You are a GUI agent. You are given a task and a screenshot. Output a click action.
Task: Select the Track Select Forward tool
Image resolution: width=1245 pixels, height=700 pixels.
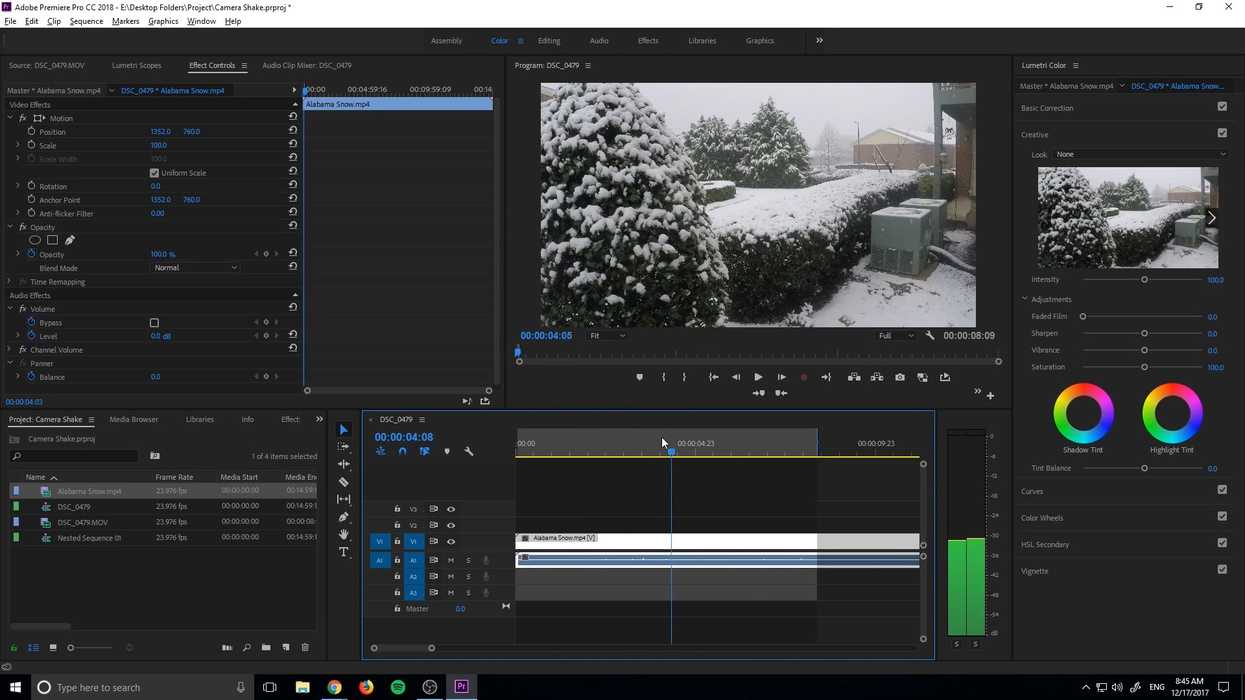coord(344,447)
